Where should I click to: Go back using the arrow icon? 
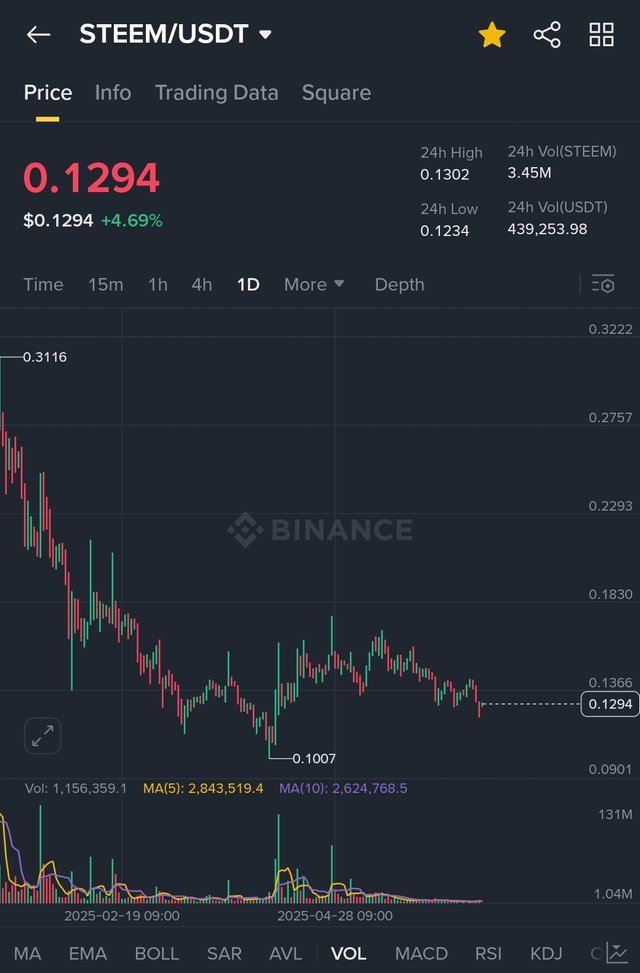click(x=38, y=35)
